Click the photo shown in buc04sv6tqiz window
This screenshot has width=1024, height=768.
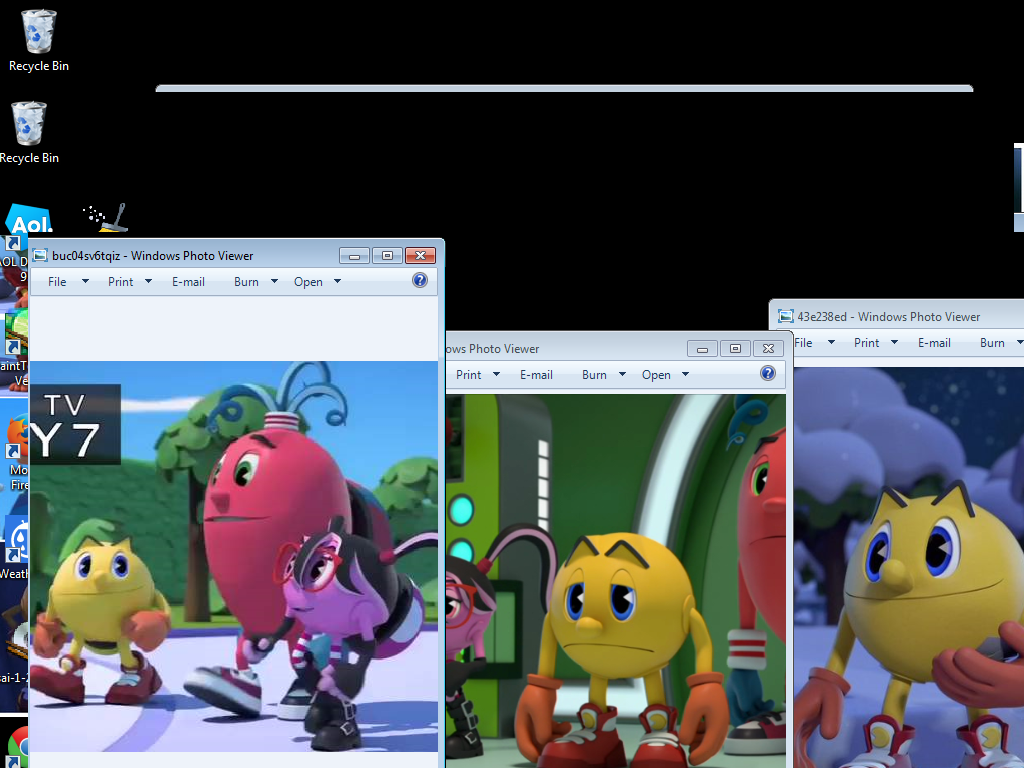(x=234, y=556)
